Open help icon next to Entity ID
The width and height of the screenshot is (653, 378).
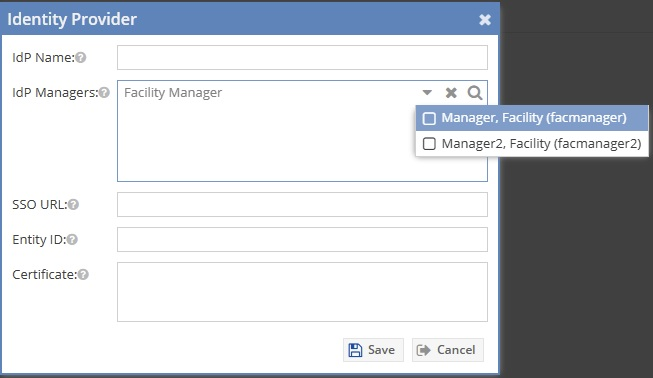click(72, 239)
